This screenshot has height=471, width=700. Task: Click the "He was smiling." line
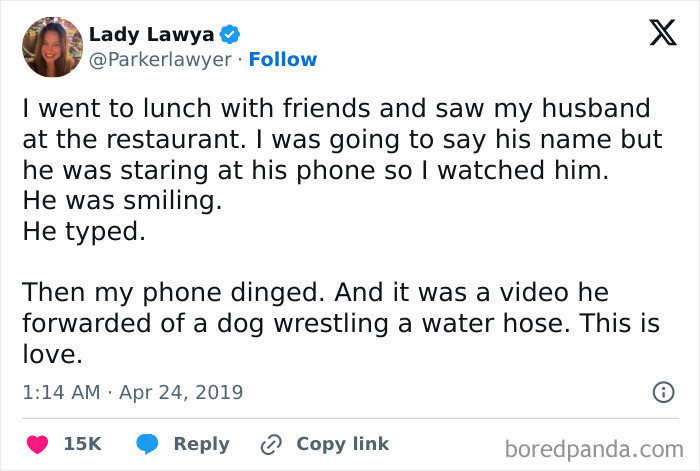[x=118, y=202]
